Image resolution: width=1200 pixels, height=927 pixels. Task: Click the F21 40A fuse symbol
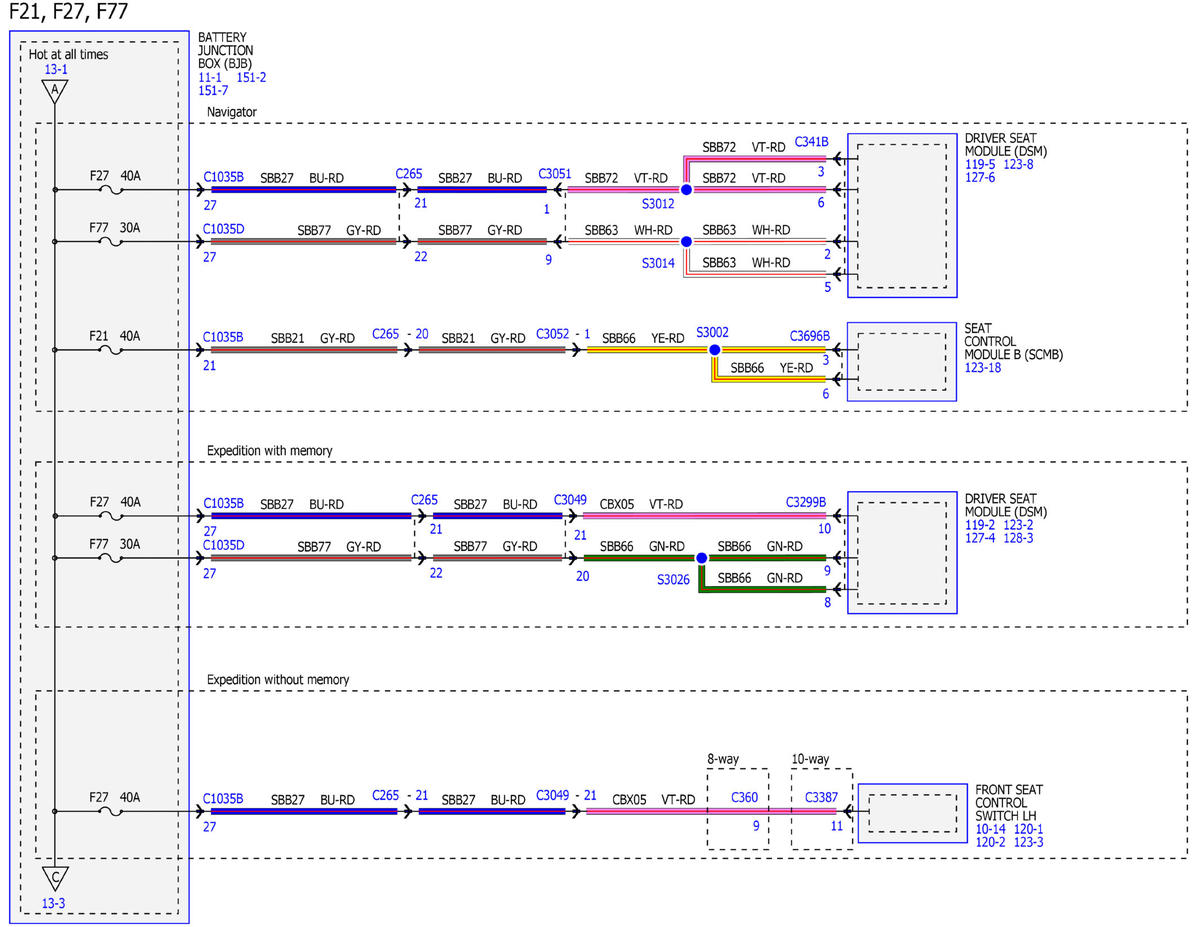109,350
